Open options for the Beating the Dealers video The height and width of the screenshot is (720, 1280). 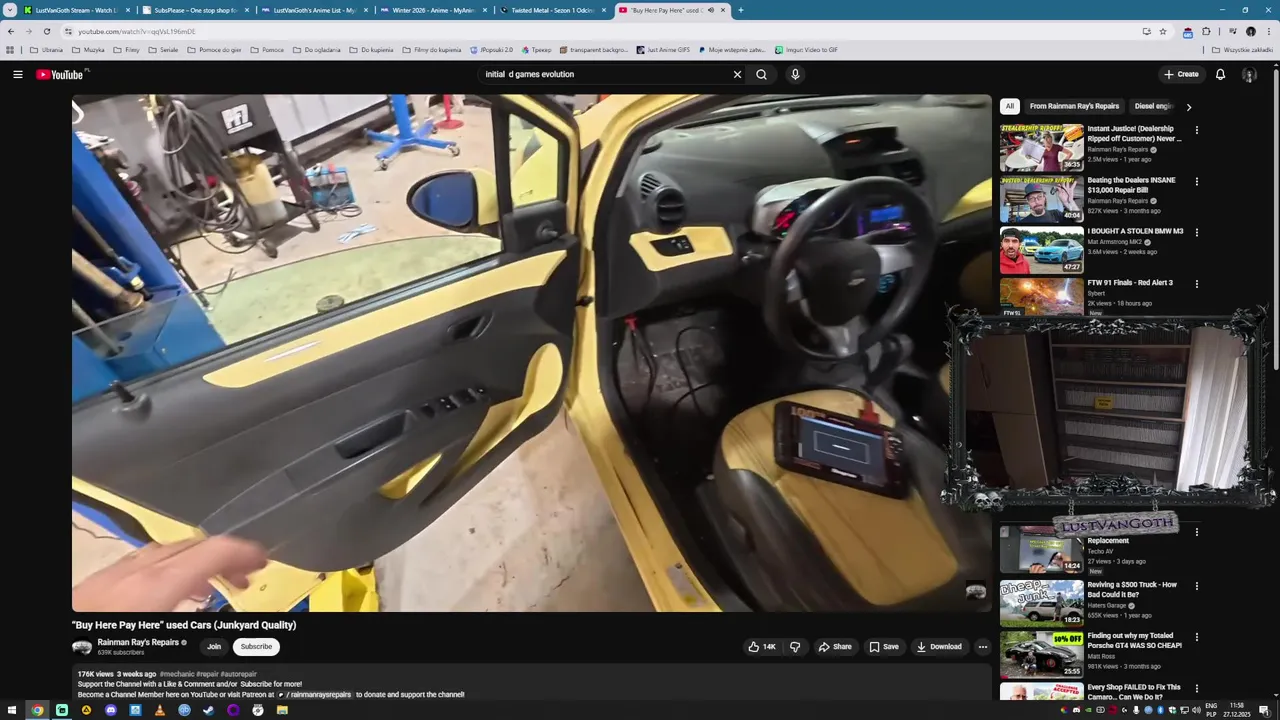point(1196,181)
